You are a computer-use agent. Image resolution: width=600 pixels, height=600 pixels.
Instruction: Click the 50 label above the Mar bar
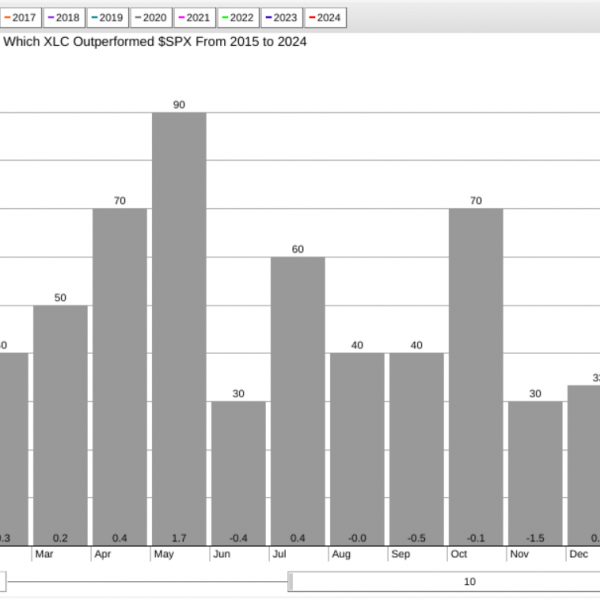(x=60, y=298)
